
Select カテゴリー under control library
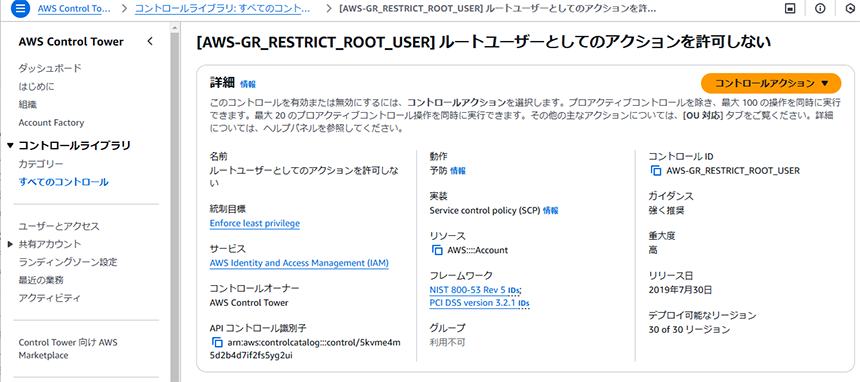[x=41, y=164]
